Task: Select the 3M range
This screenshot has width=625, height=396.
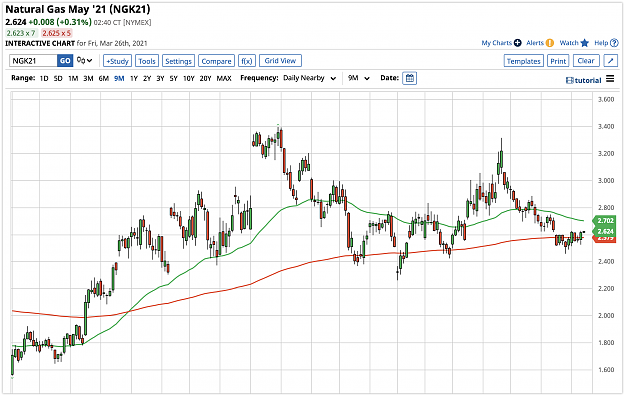Action: pyautogui.click(x=88, y=78)
